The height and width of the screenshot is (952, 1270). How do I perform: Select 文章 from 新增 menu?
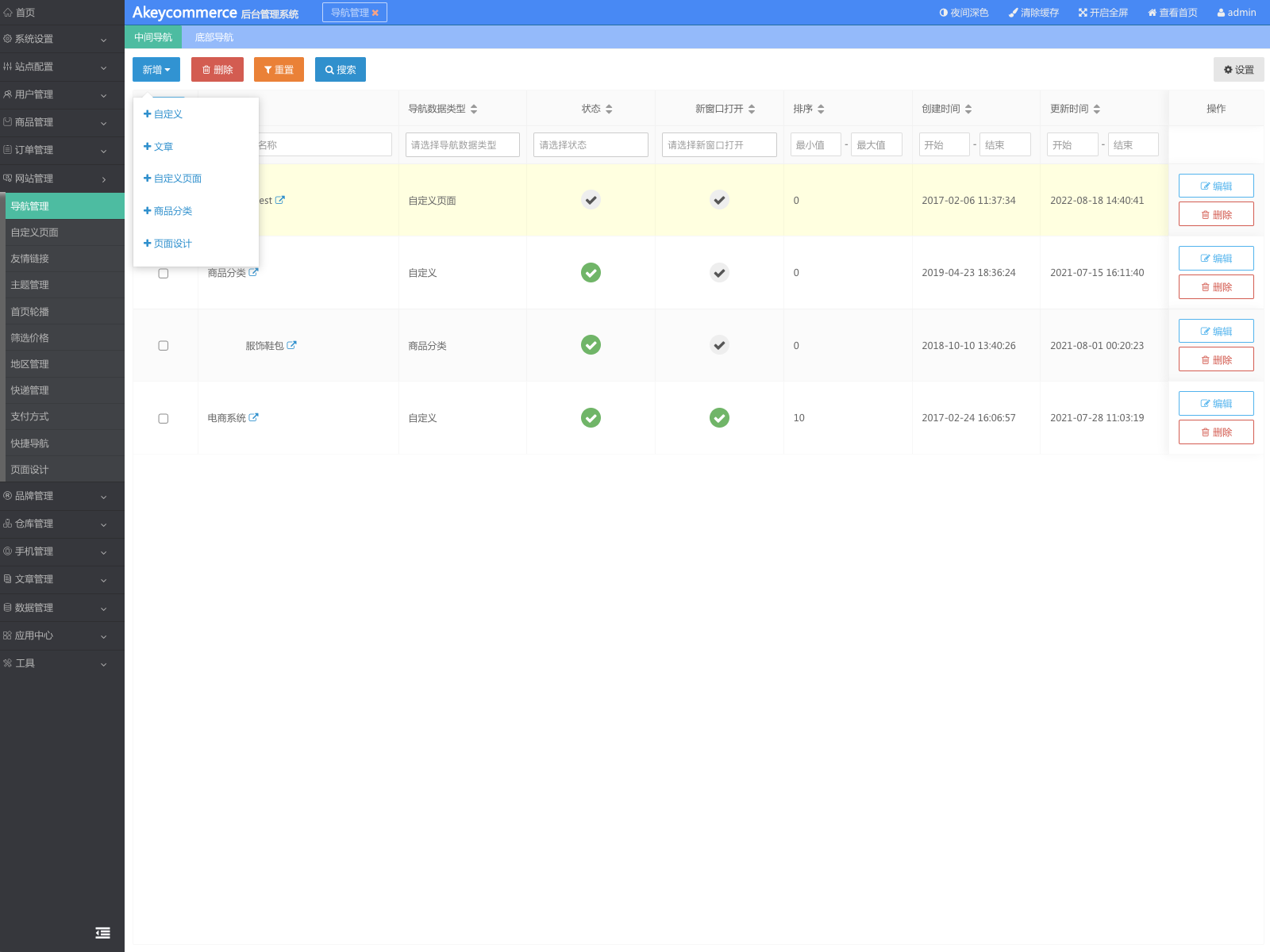click(x=196, y=147)
